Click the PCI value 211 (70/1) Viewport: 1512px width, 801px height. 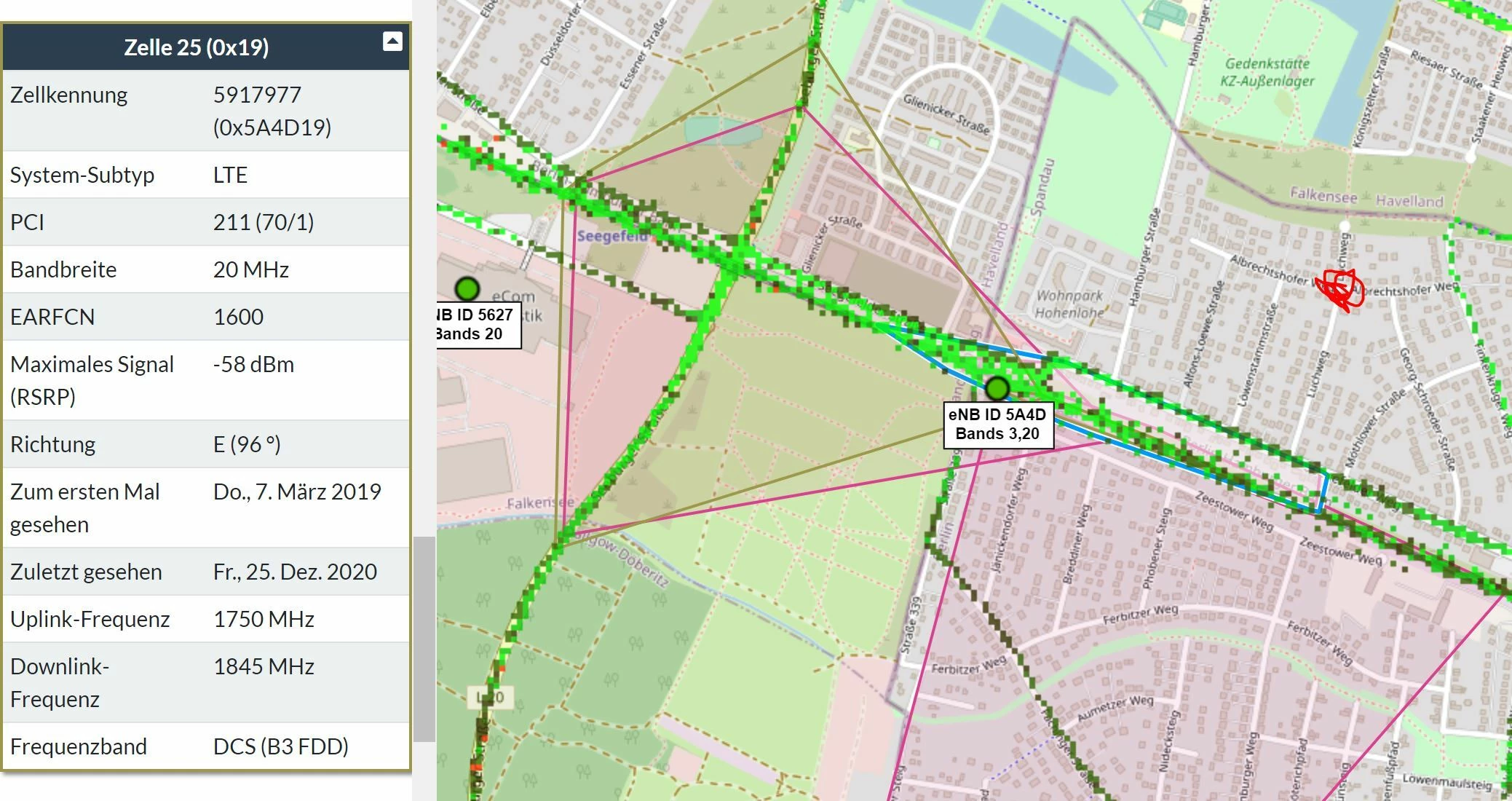[263, 222]
